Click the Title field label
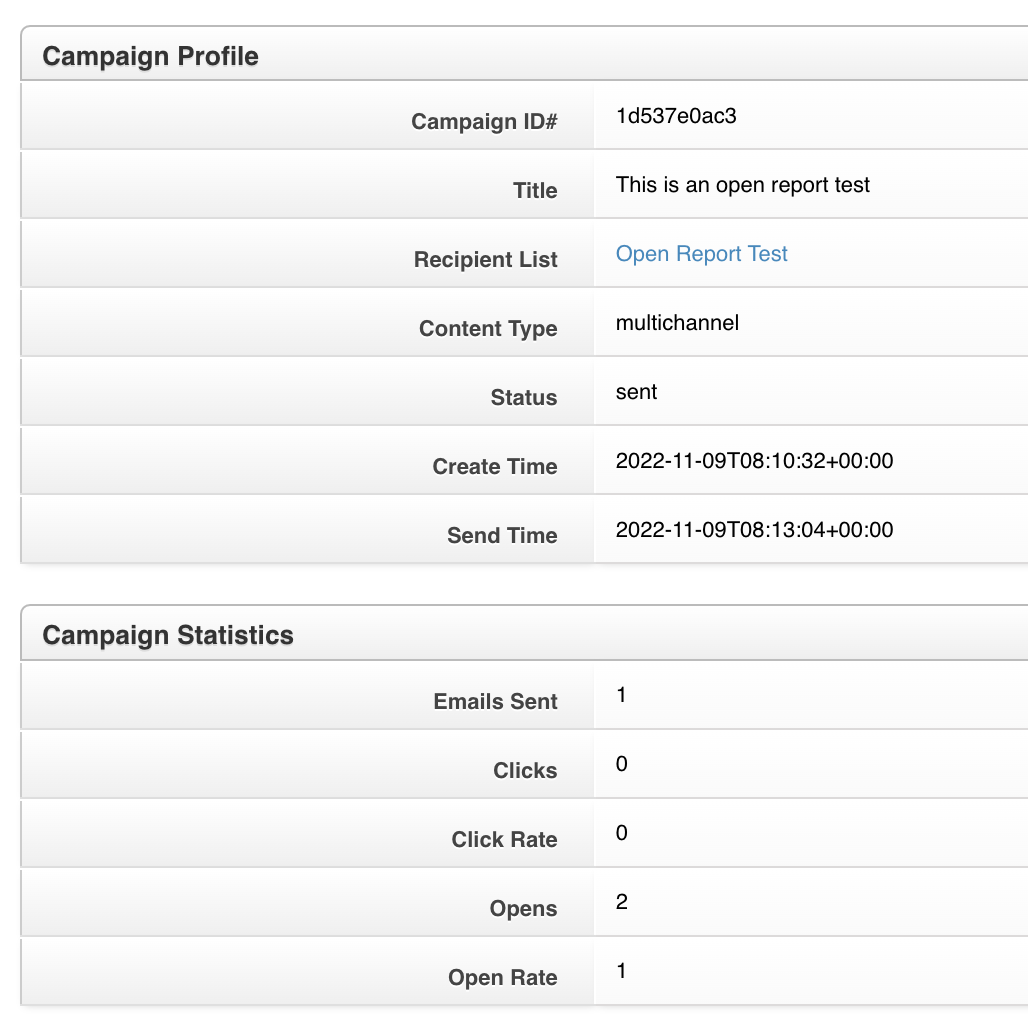This screenshot has height=1032, width=1028. [535, 190]
